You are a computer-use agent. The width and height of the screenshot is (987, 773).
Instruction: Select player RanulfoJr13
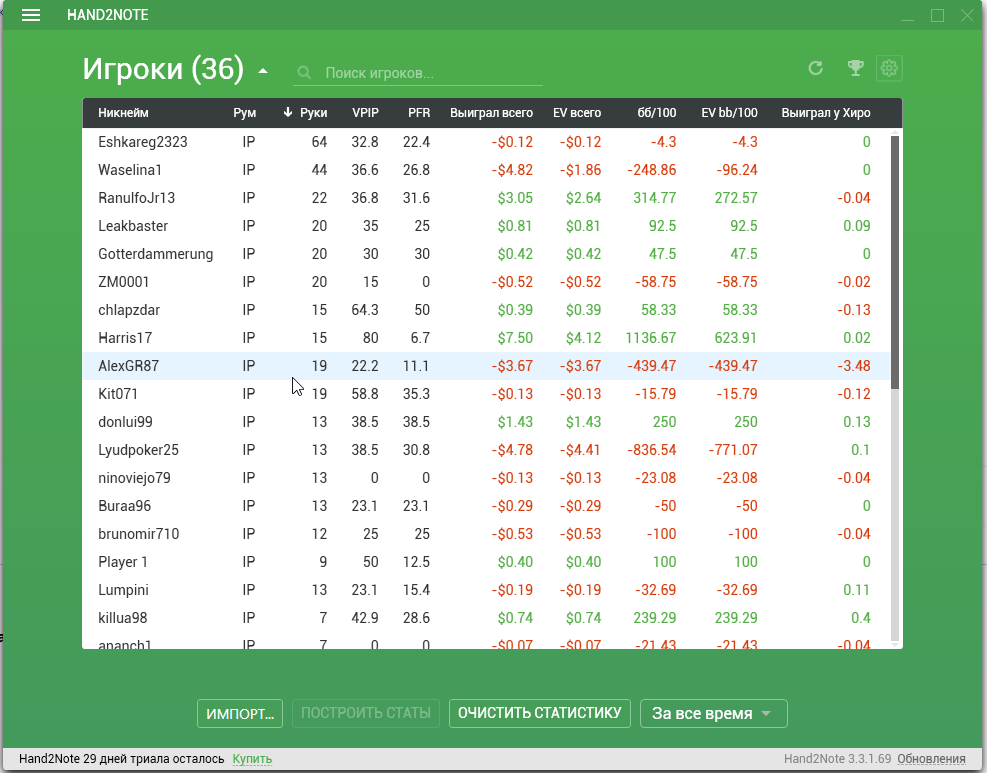point(486,198)
